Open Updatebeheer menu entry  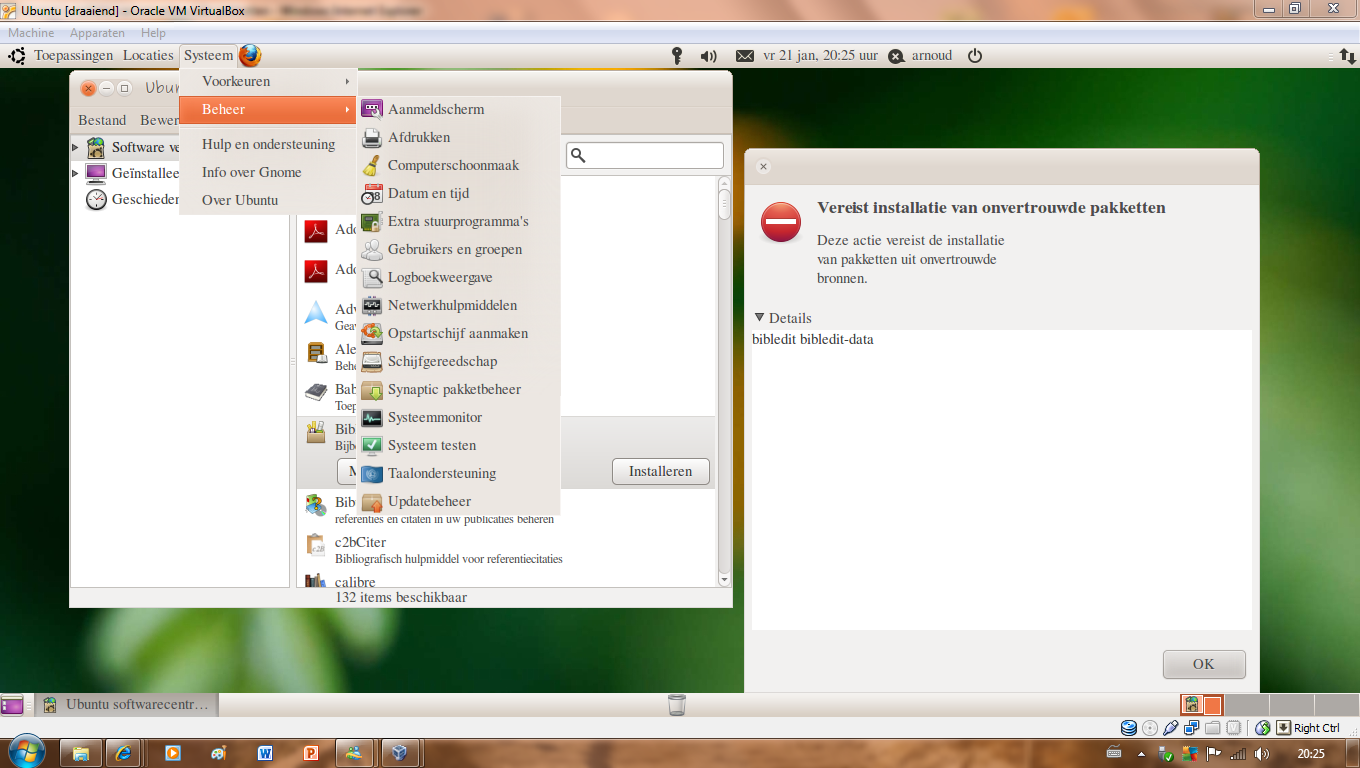pyautogui.click(x=429, y=501)
